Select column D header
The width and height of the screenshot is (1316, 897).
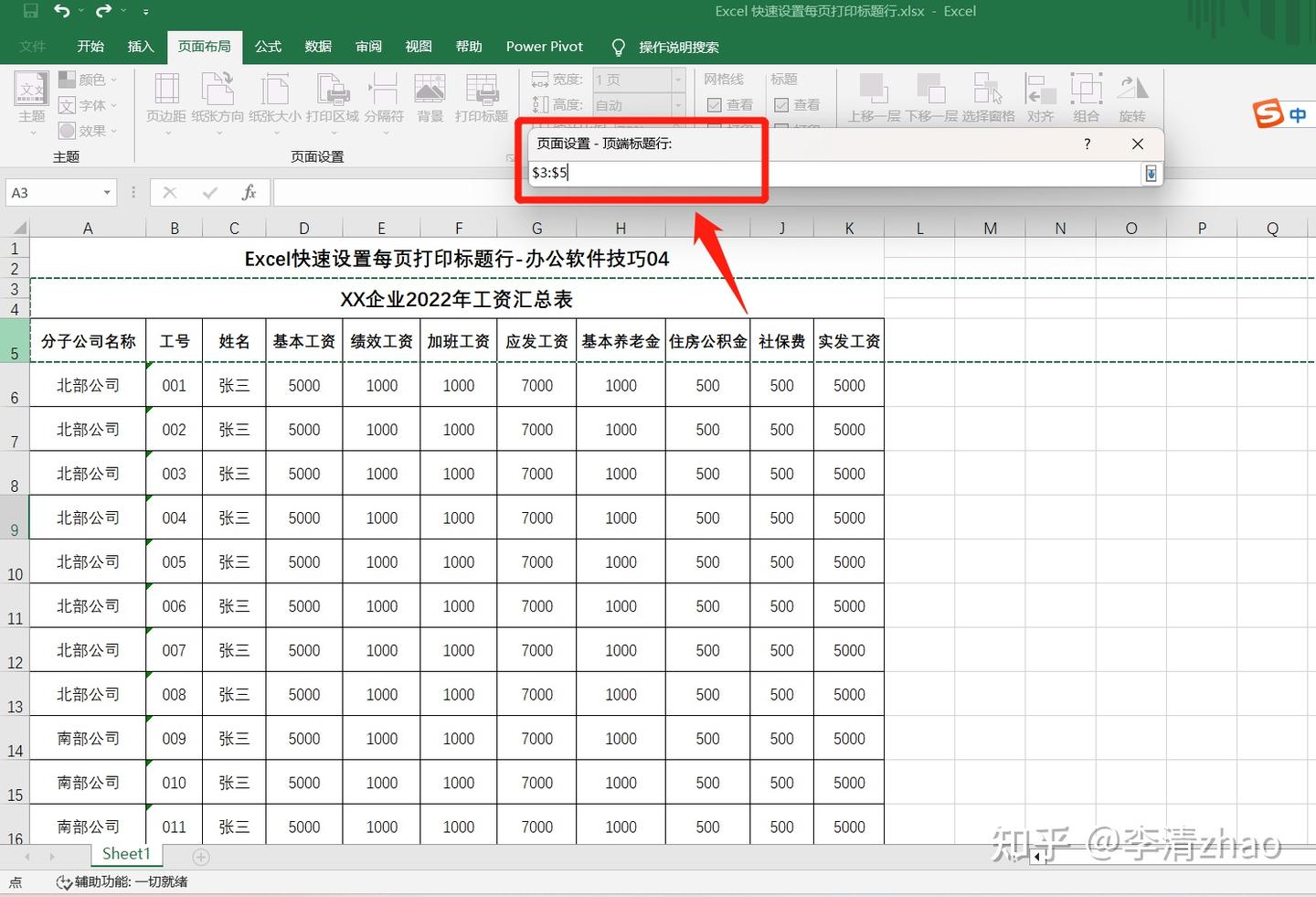(304, 228)
